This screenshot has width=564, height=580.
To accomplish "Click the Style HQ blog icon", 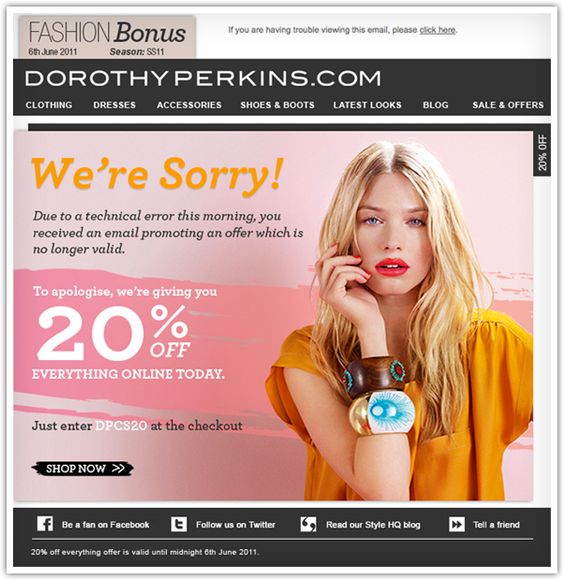I will point(308,524).
